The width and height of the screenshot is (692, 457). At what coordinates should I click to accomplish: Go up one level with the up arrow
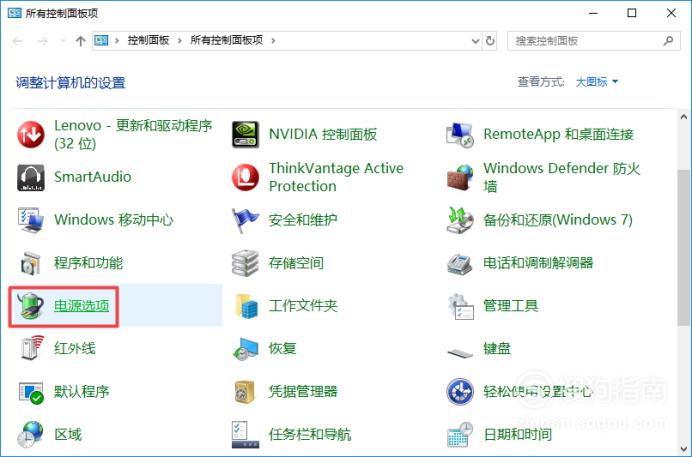(80, 41)
